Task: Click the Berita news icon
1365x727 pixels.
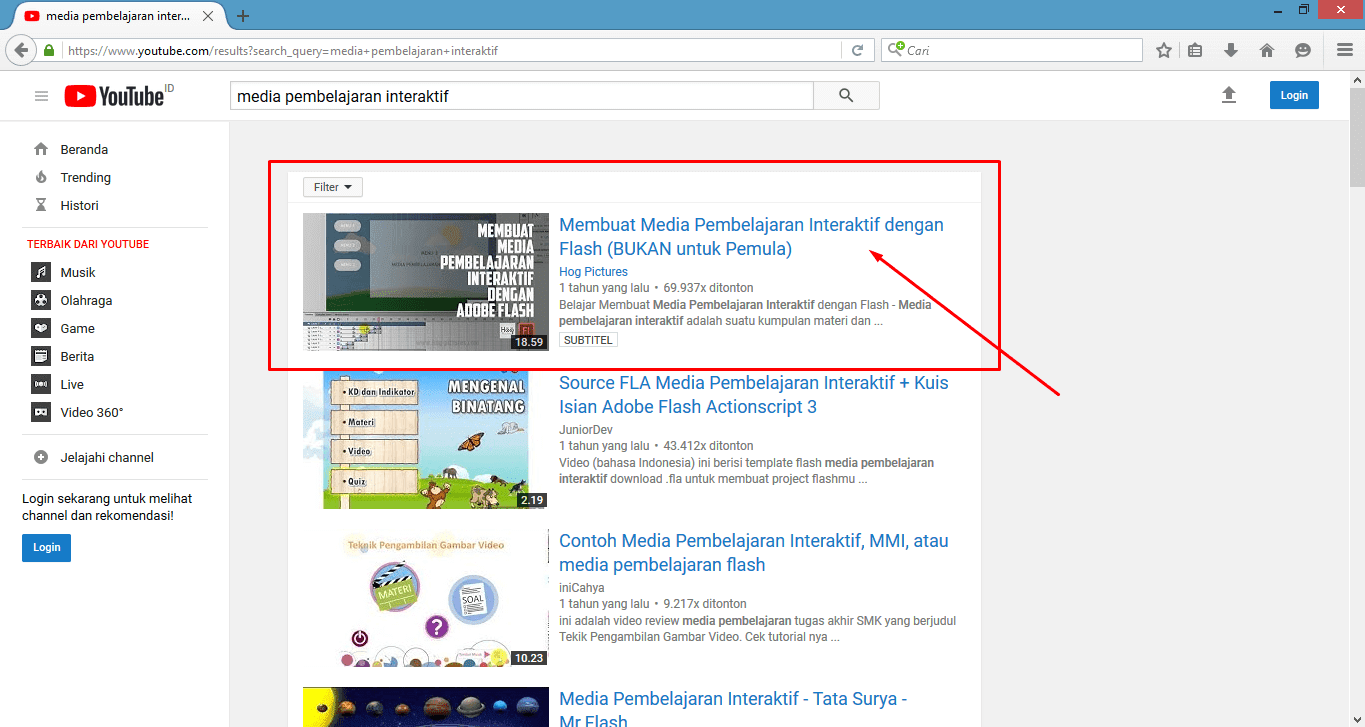Action: click(41, 356)
